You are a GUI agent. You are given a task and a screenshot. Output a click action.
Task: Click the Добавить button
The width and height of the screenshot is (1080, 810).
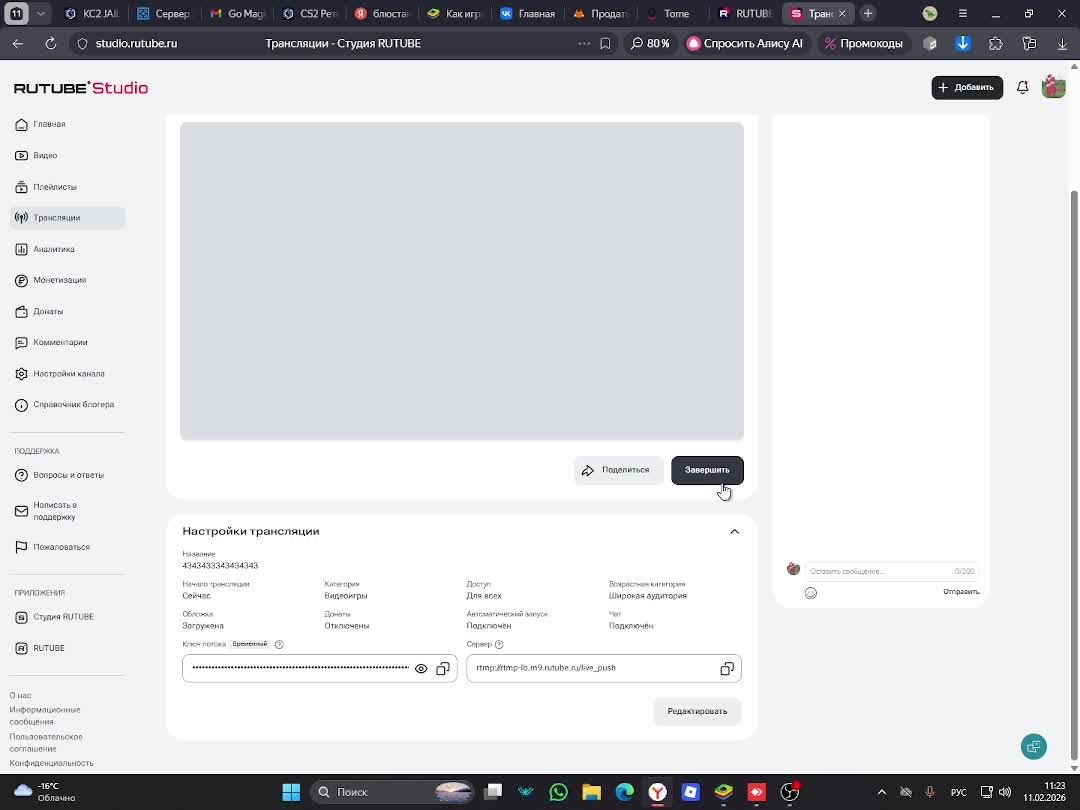tap(967, 87)
